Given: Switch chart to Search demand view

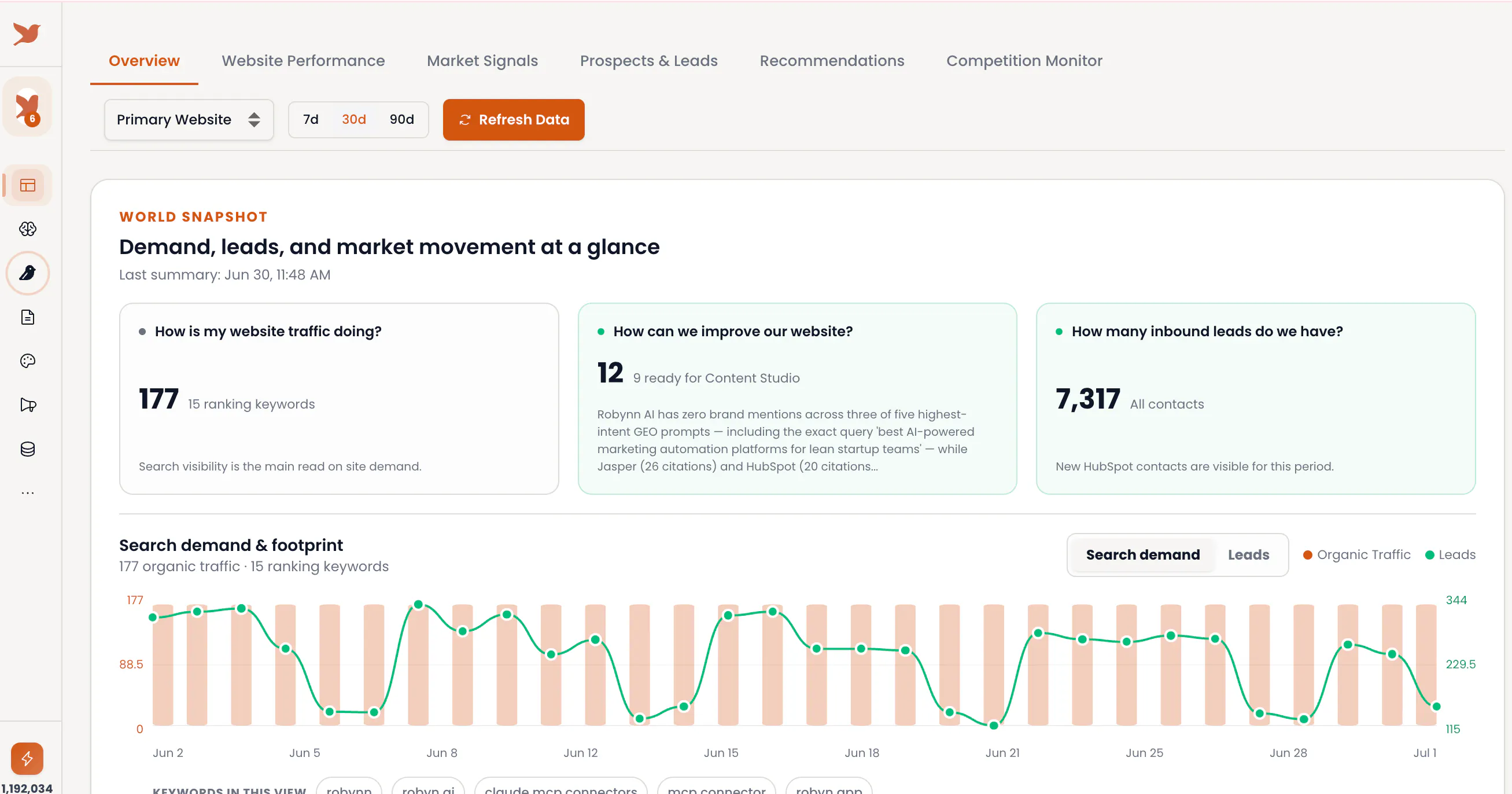Looking at the screenshot, I should [x=1142, y=555].
